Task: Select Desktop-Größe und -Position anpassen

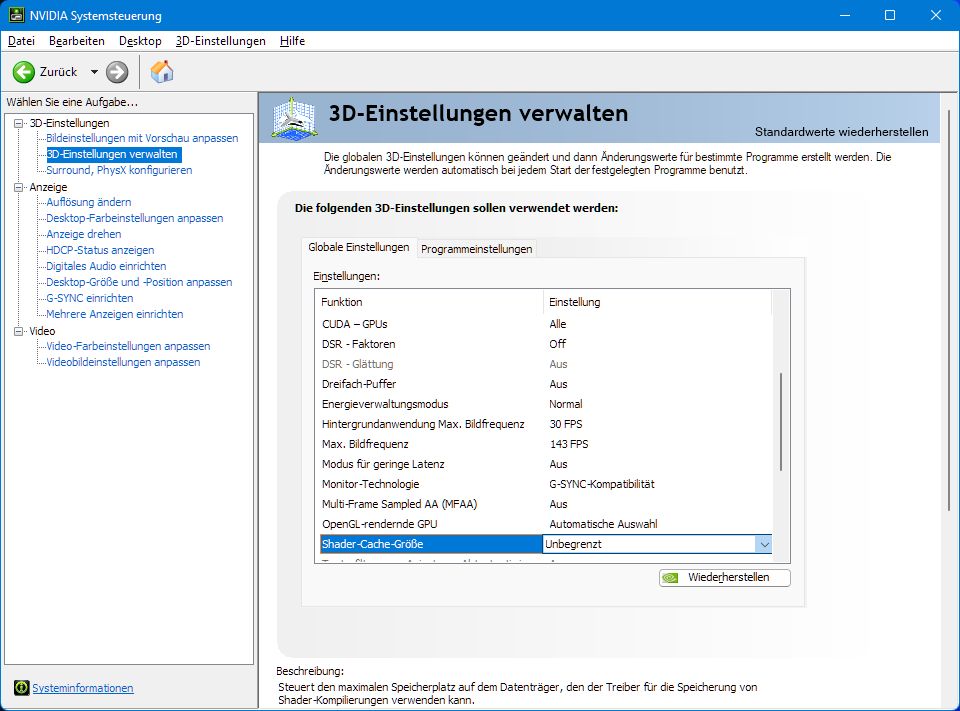Action: [x=140, y=282]
